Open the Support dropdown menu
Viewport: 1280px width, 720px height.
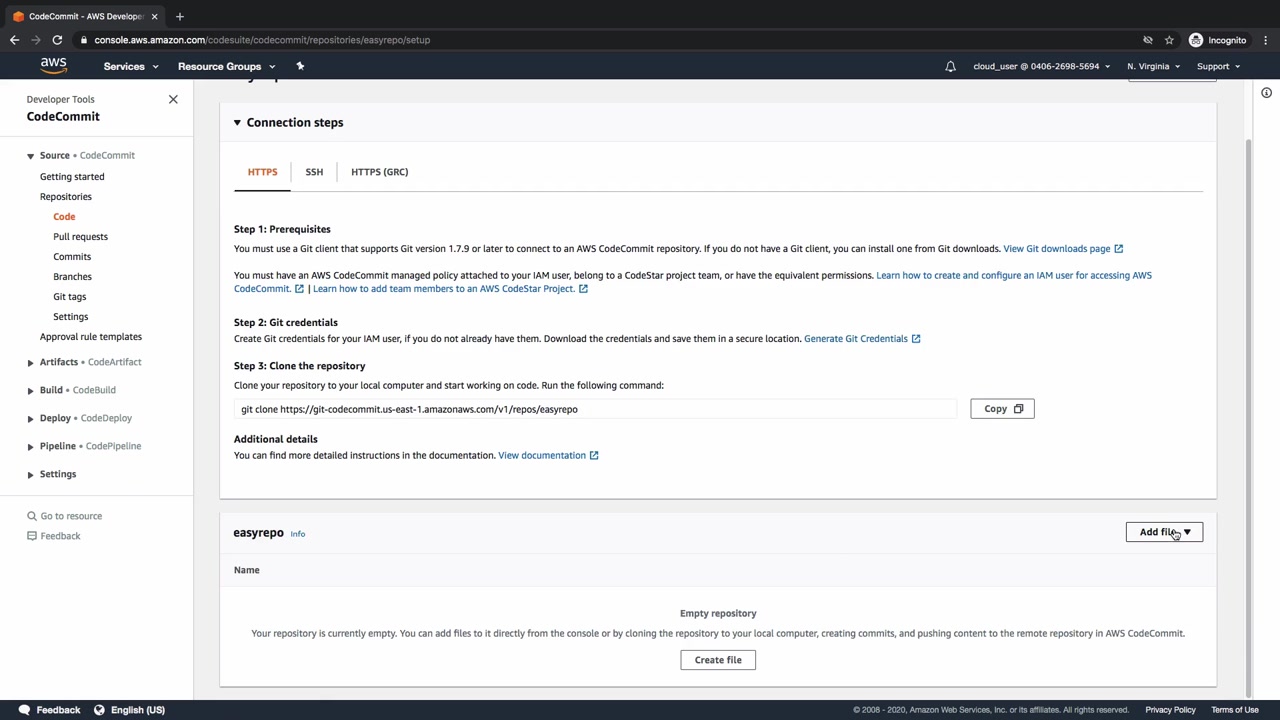(x=1218, y=66)
